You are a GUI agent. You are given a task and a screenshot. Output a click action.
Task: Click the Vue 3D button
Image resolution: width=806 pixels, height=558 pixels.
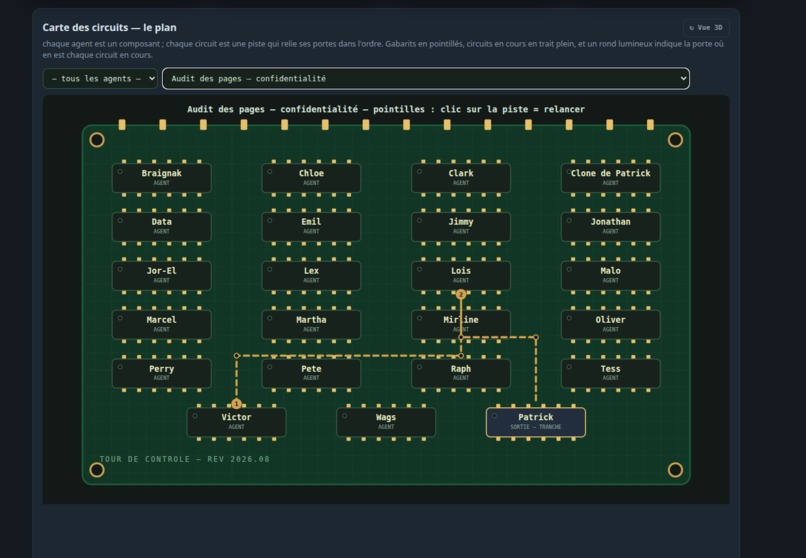coord(706,28)
